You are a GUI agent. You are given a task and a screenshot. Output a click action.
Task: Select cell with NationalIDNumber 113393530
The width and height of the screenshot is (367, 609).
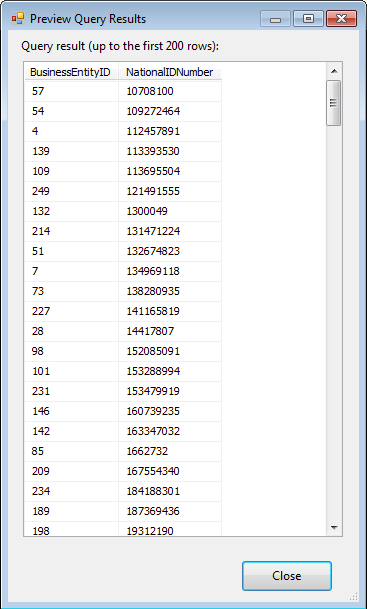pyautogui.click(x=170, y=151)
